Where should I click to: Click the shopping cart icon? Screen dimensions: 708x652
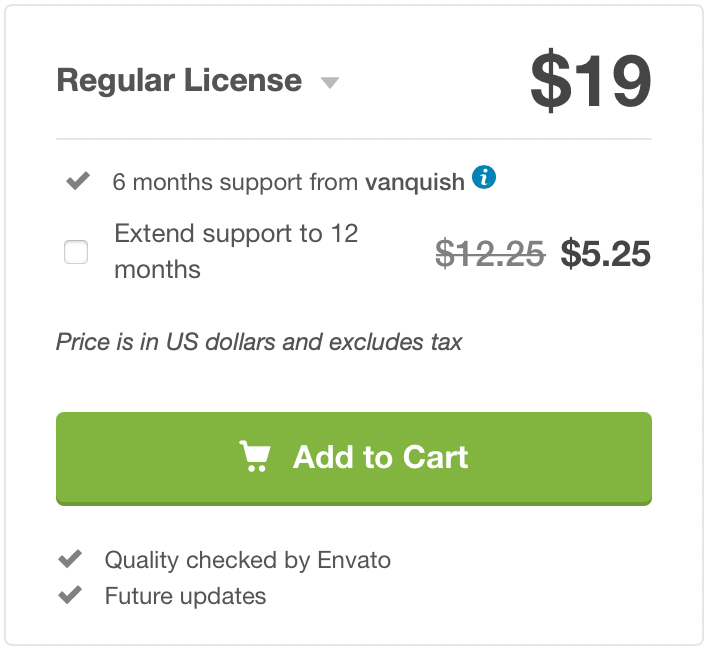(255, 456)
